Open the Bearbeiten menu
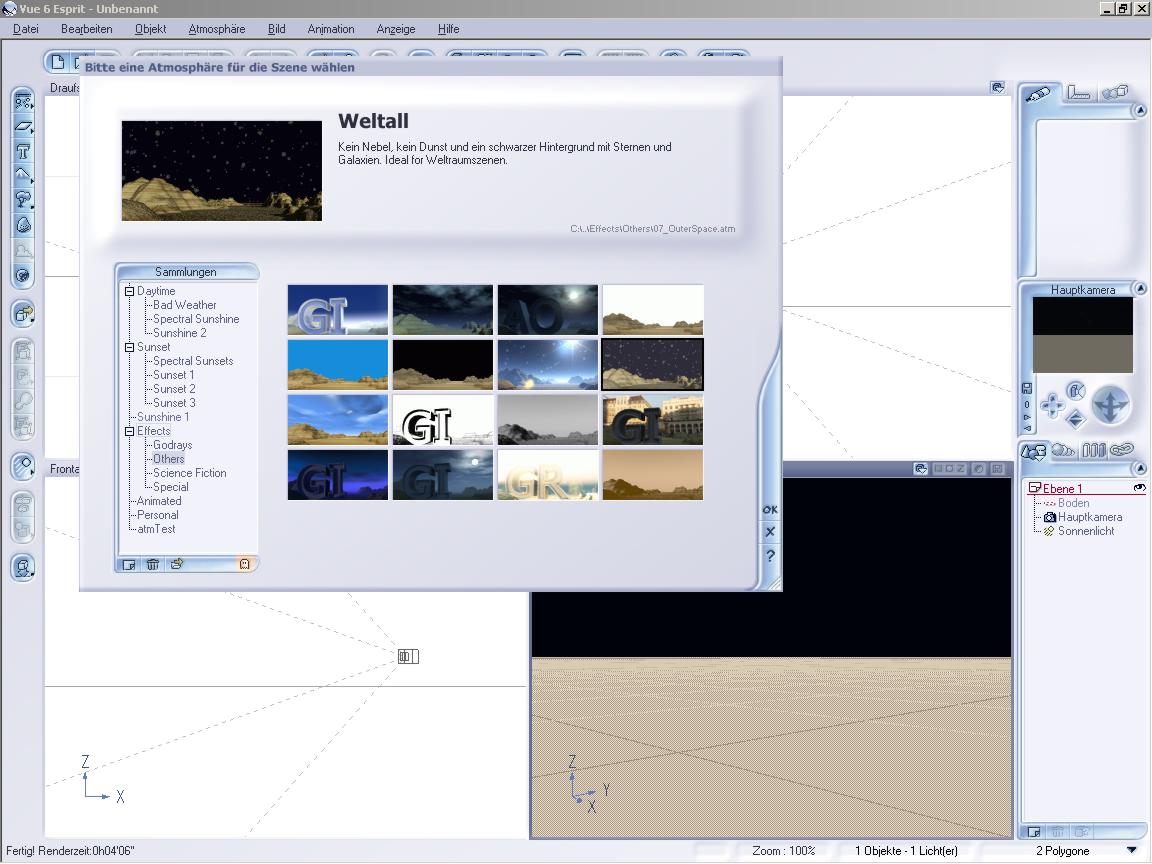 tap(87, 29)
